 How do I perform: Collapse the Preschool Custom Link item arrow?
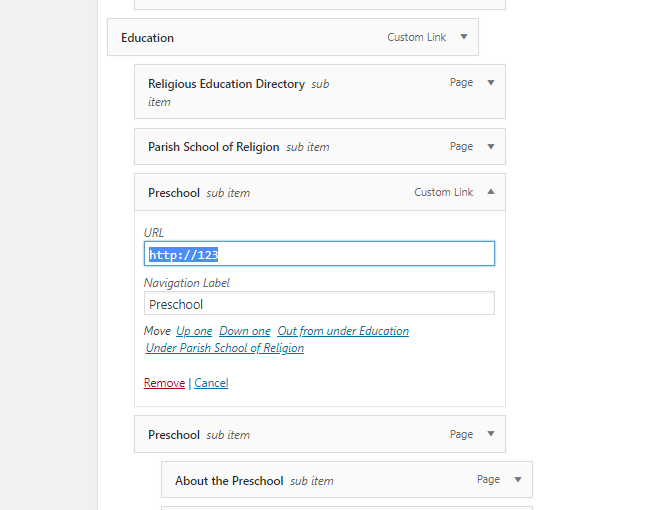pyautogui.click(x=490, y=192)
